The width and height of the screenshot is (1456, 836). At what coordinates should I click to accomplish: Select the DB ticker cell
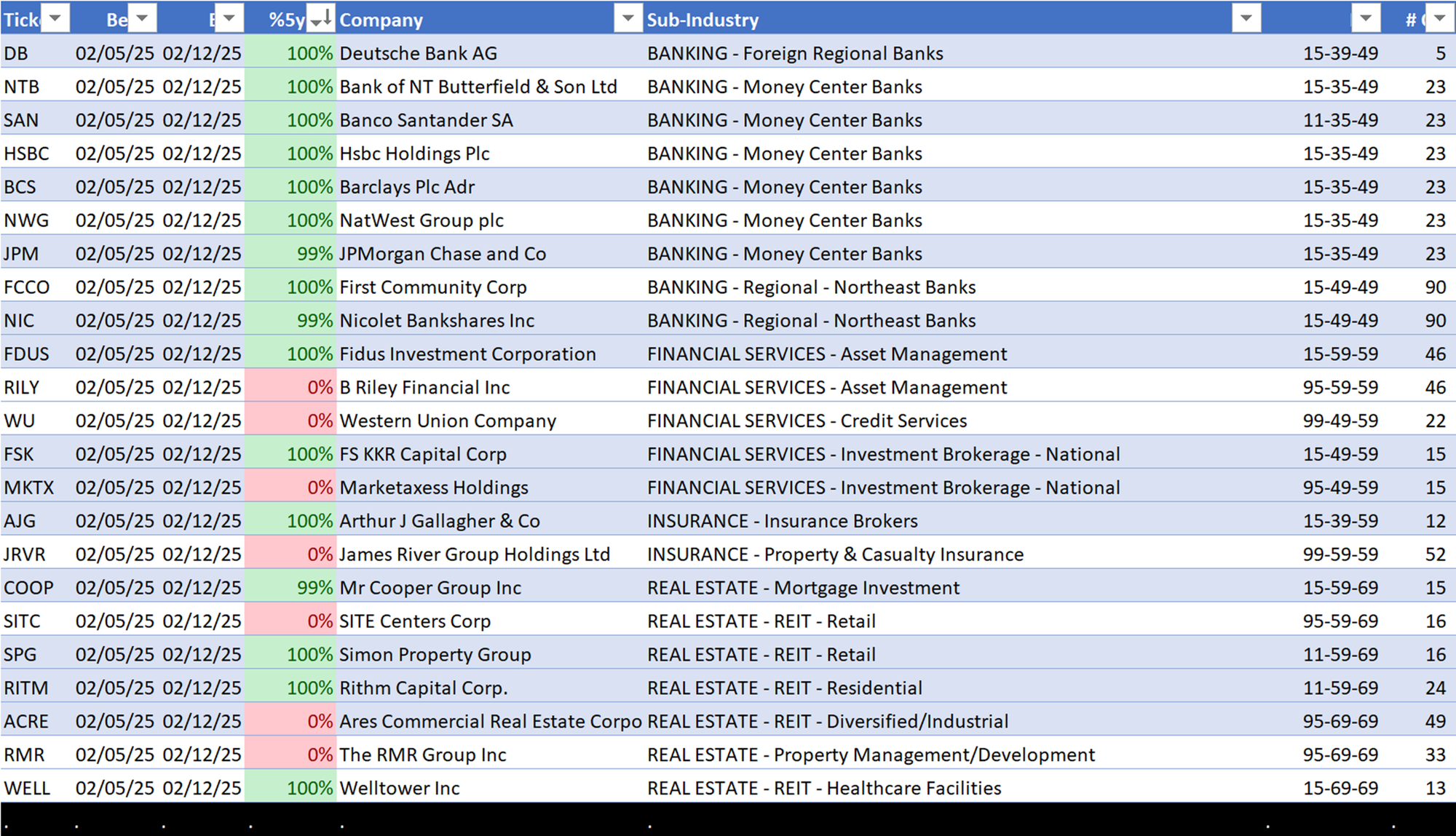16,53
